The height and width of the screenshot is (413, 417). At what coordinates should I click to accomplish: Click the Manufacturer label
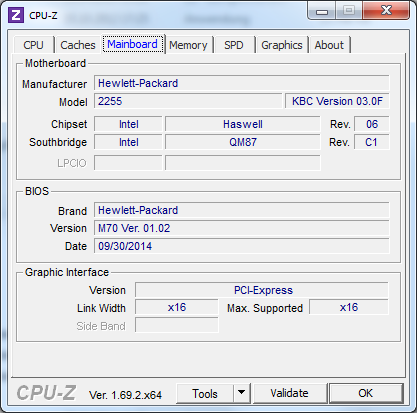coord(54,84)
